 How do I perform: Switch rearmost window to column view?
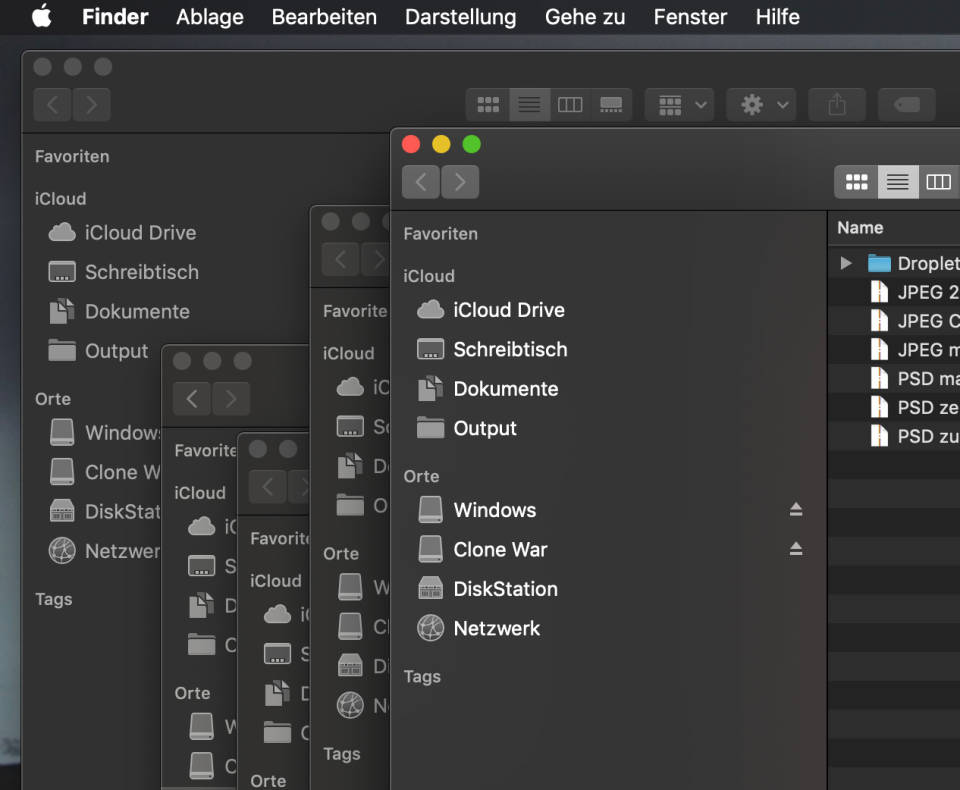[x=570, y=105]
